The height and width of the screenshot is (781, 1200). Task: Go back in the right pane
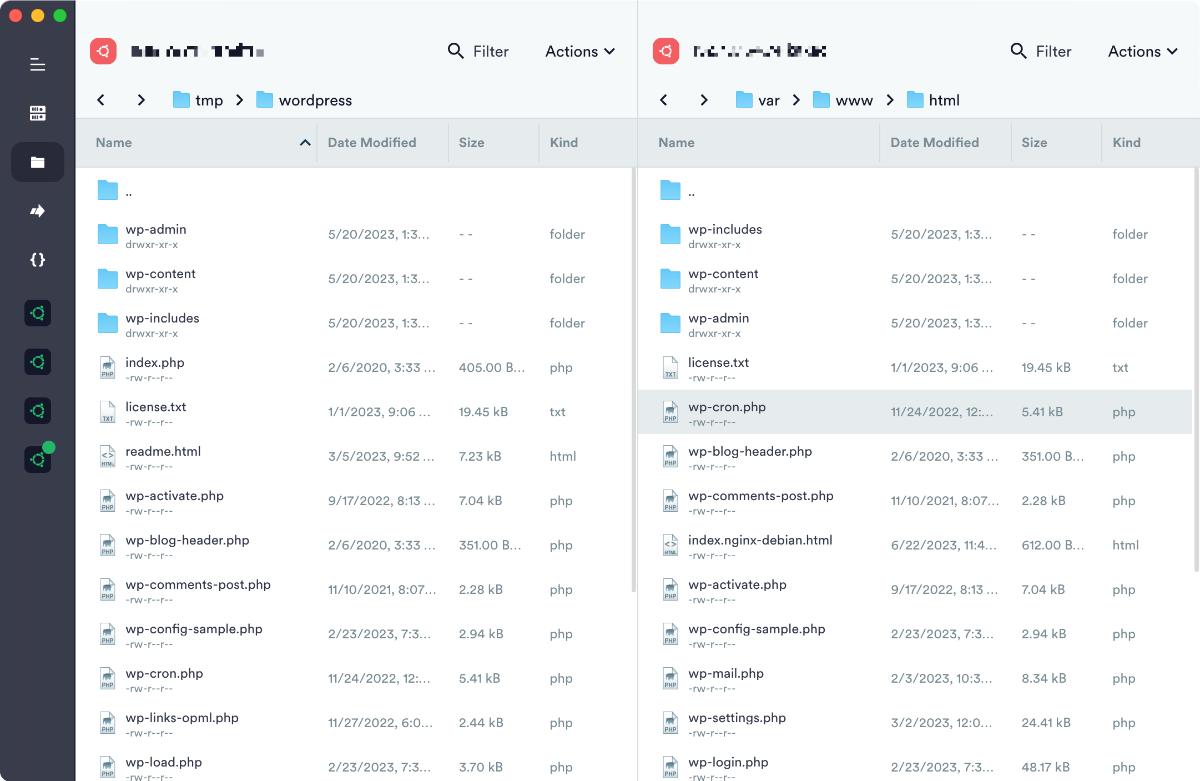coord(664,100)
